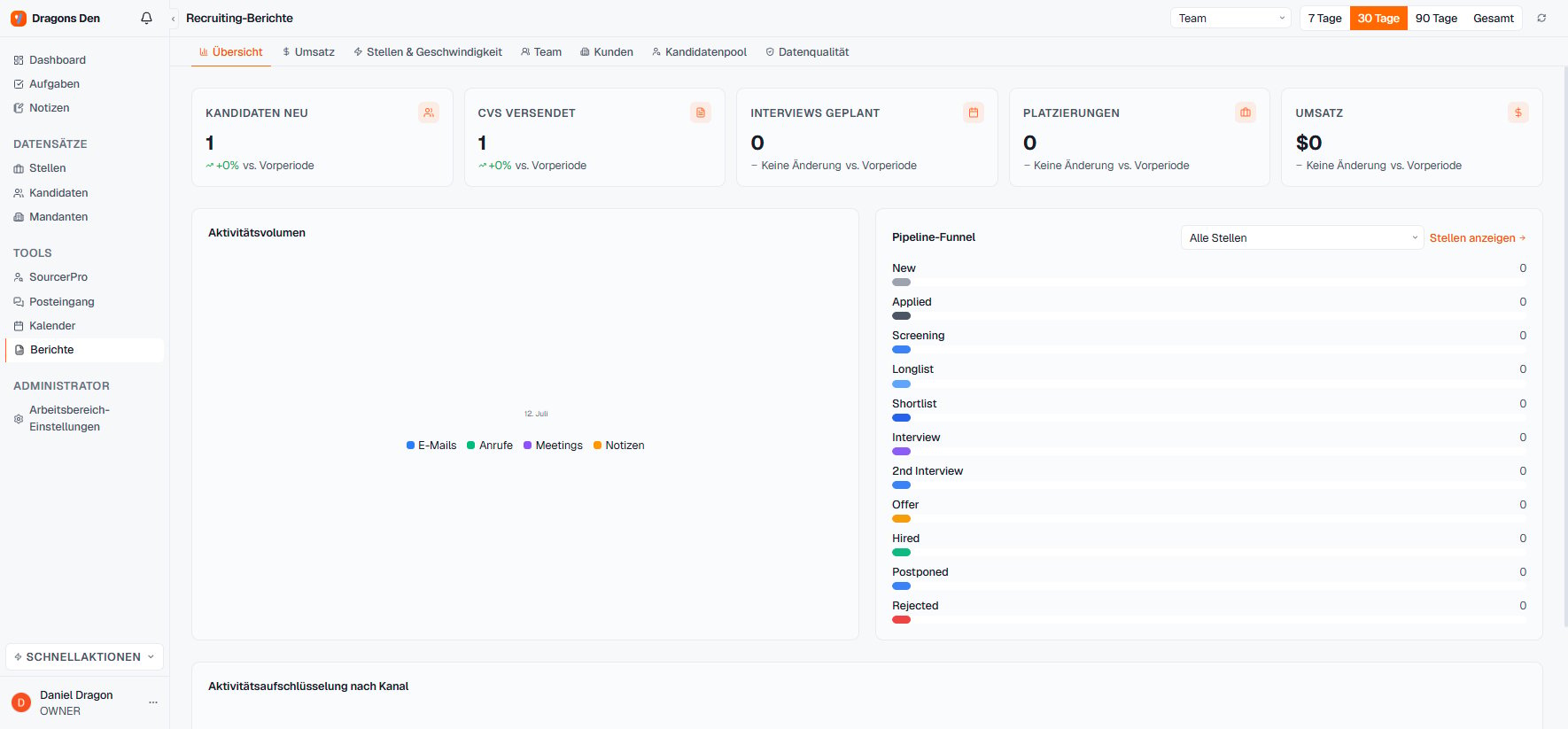1568x729 pixels.
Task: Click the Kandidaten Neu card value
Action: pos(210,143)
